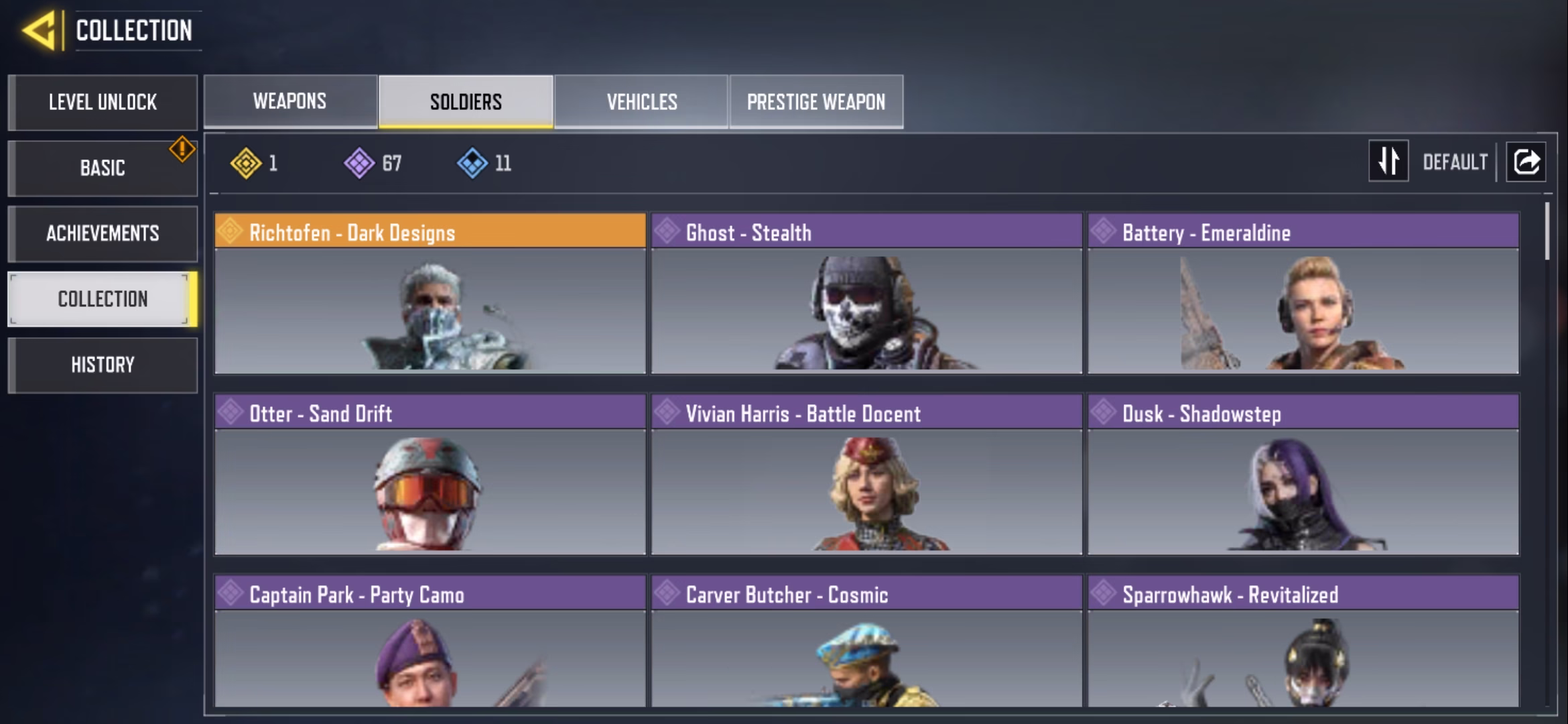Viewport: 1568px width, 724px height.
Task: Select the Ghost - Stealth soldier card
Action: point(866,294)
